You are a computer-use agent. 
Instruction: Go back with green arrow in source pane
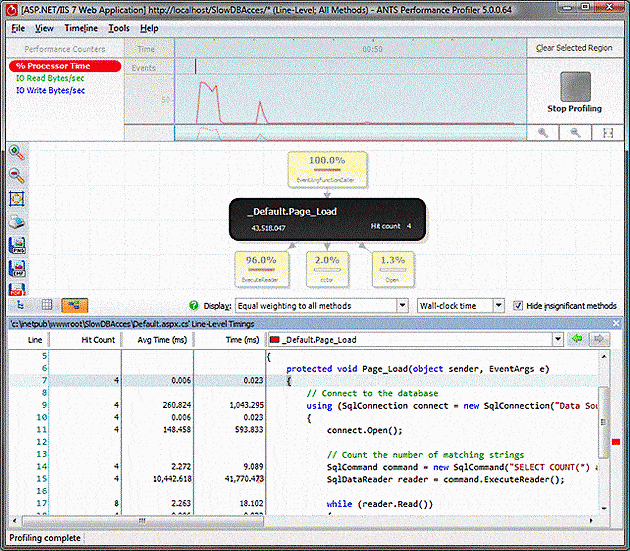click(577, 340)
